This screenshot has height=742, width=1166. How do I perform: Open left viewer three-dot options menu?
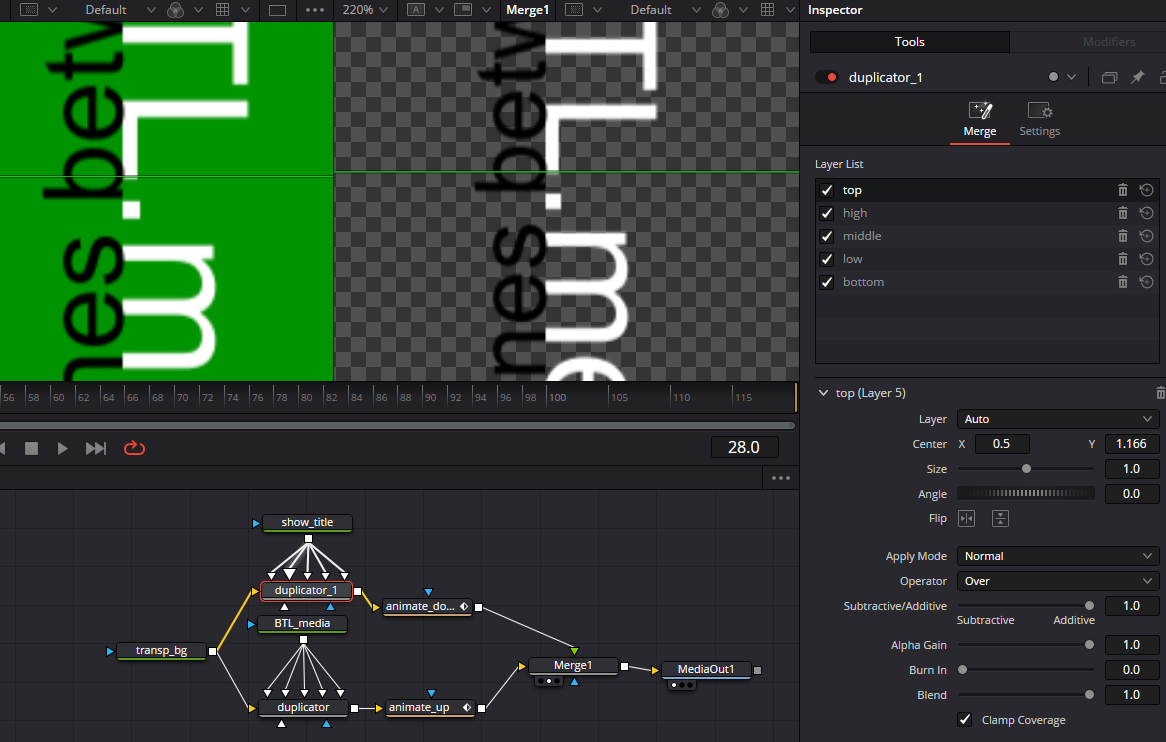tap(315, 10)
